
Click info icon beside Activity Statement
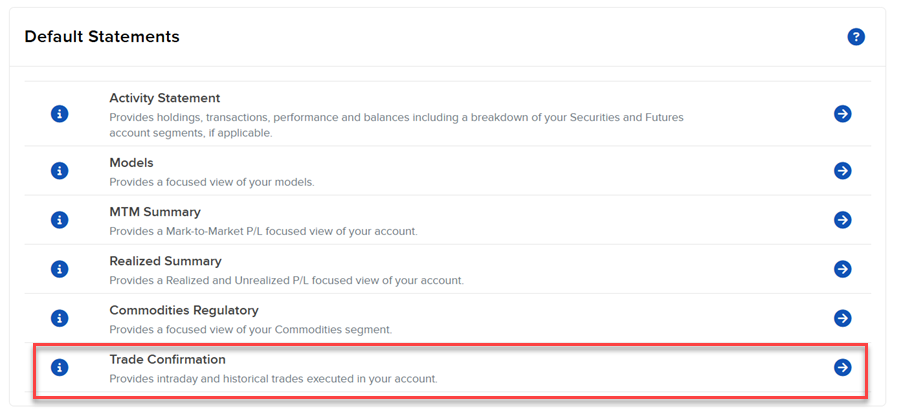[59, 114]
